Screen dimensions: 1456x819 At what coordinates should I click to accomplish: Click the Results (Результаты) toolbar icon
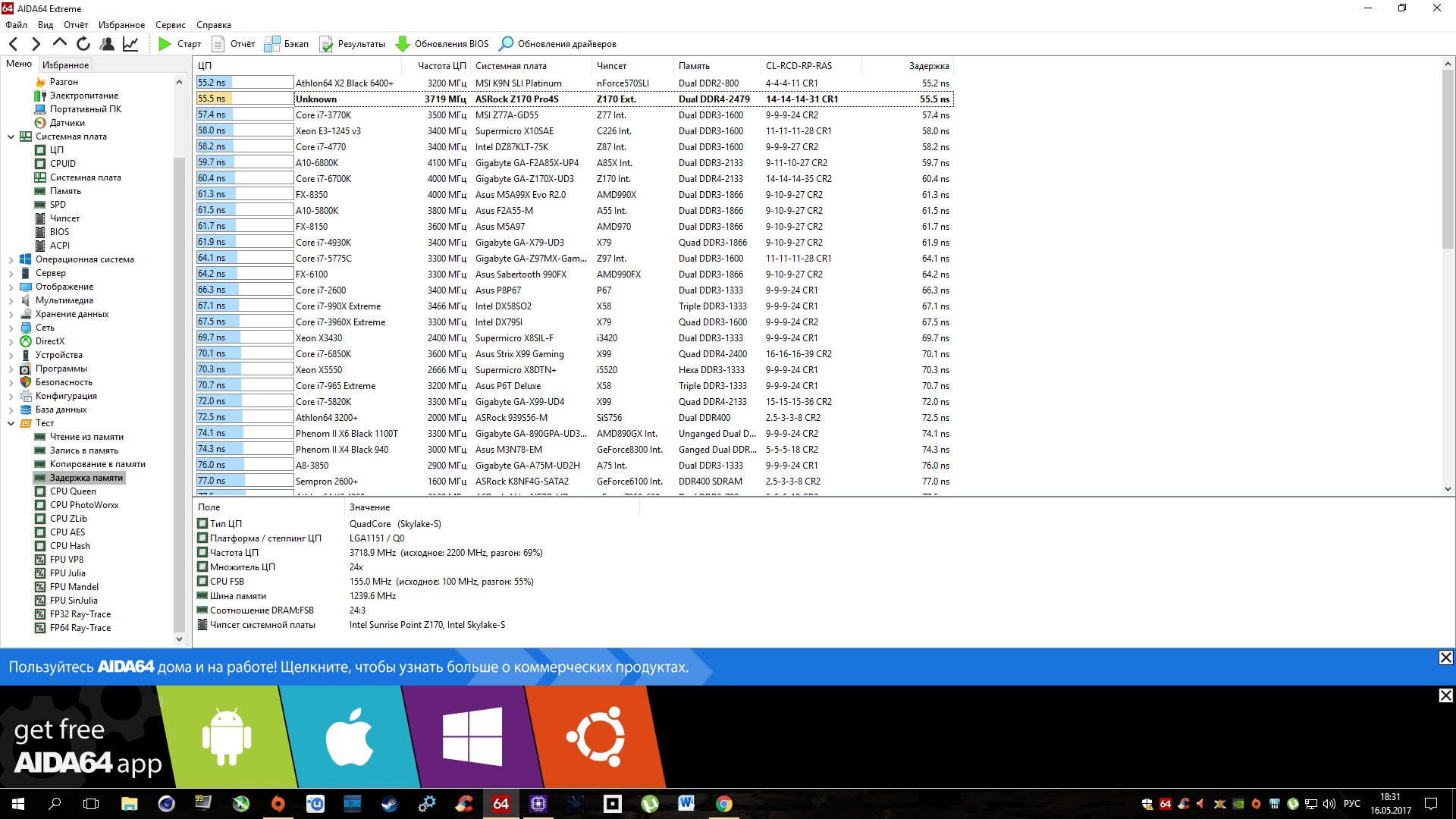(326, 44)
